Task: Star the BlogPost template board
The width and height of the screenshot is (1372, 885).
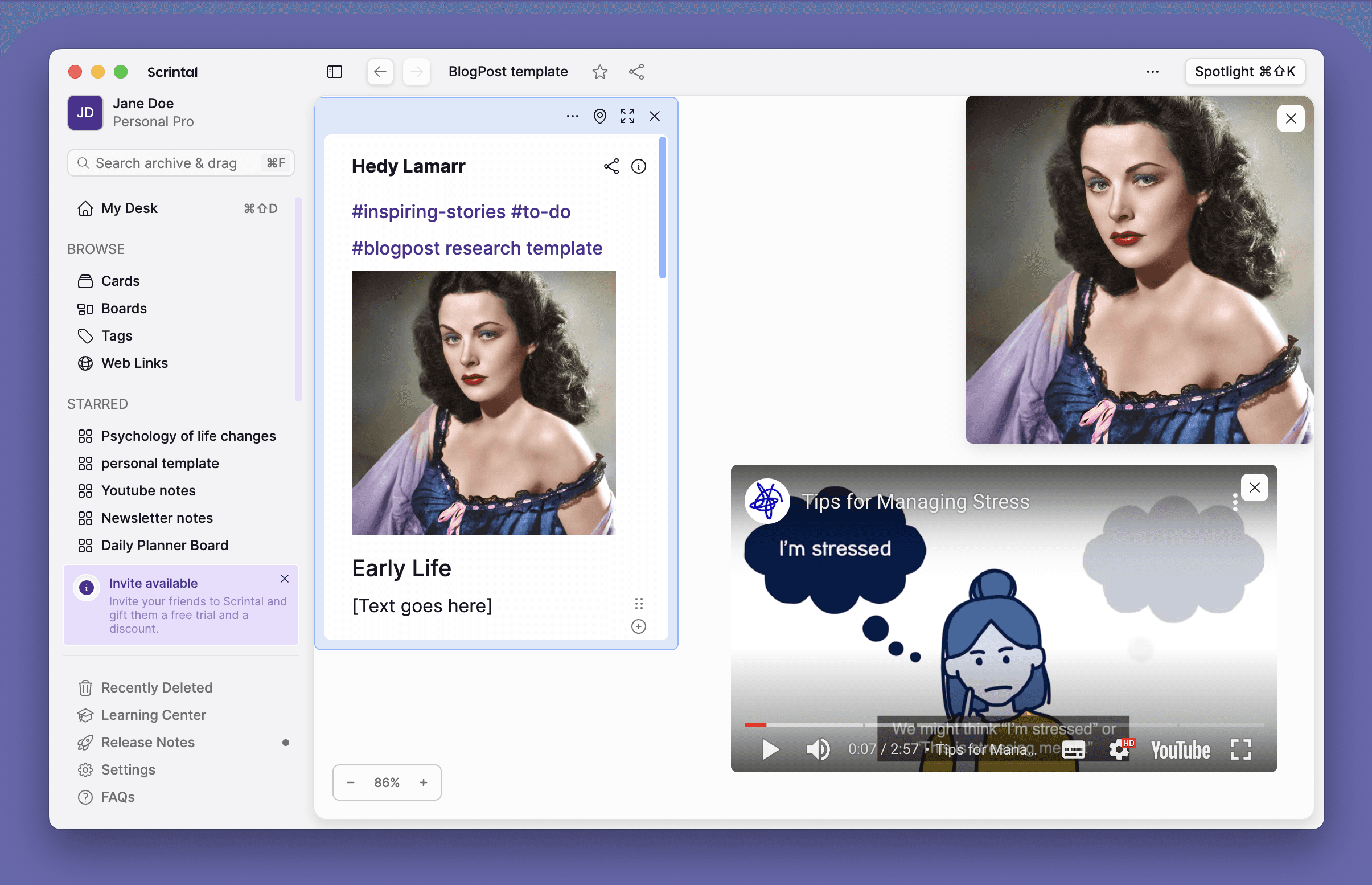Action: (599, 72)
